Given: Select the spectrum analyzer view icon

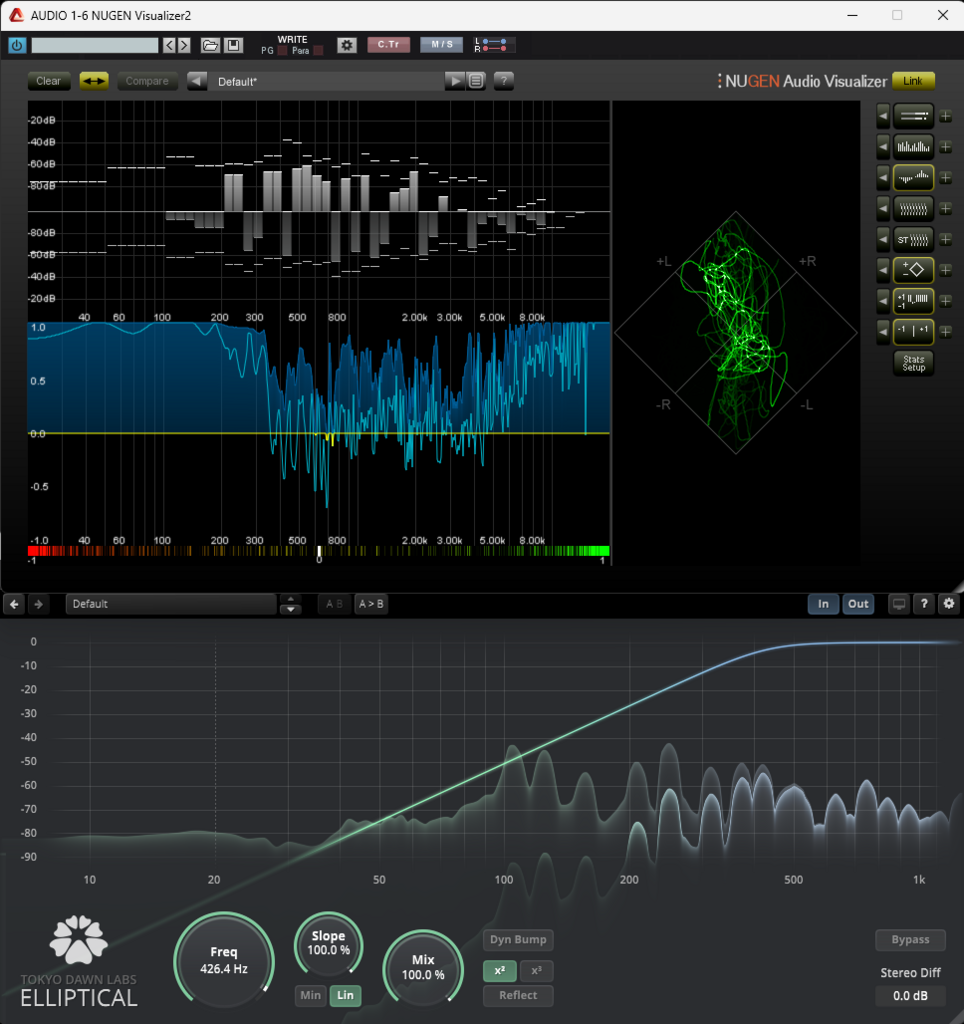Looking at the screenshot, I should (913, 147).
